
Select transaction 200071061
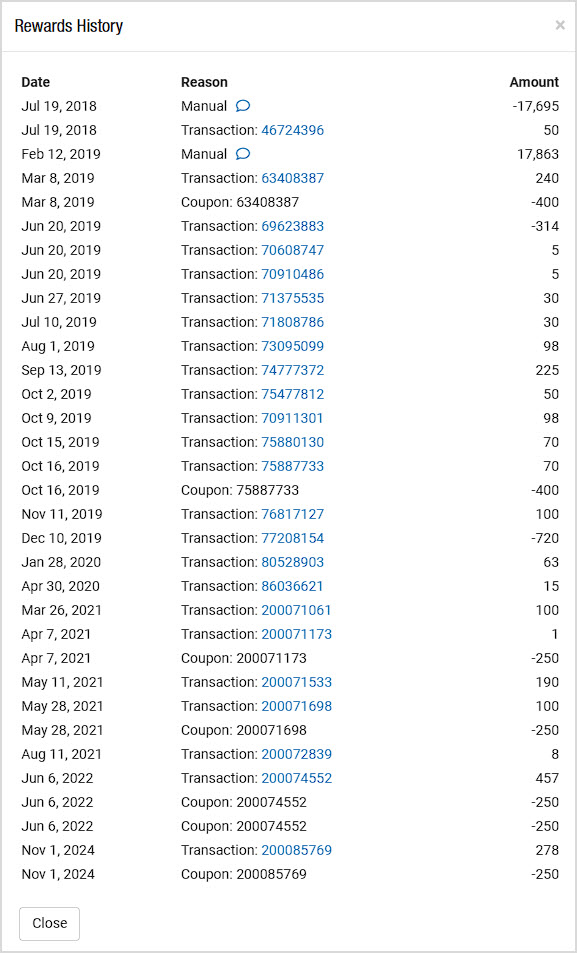point(296,610)
